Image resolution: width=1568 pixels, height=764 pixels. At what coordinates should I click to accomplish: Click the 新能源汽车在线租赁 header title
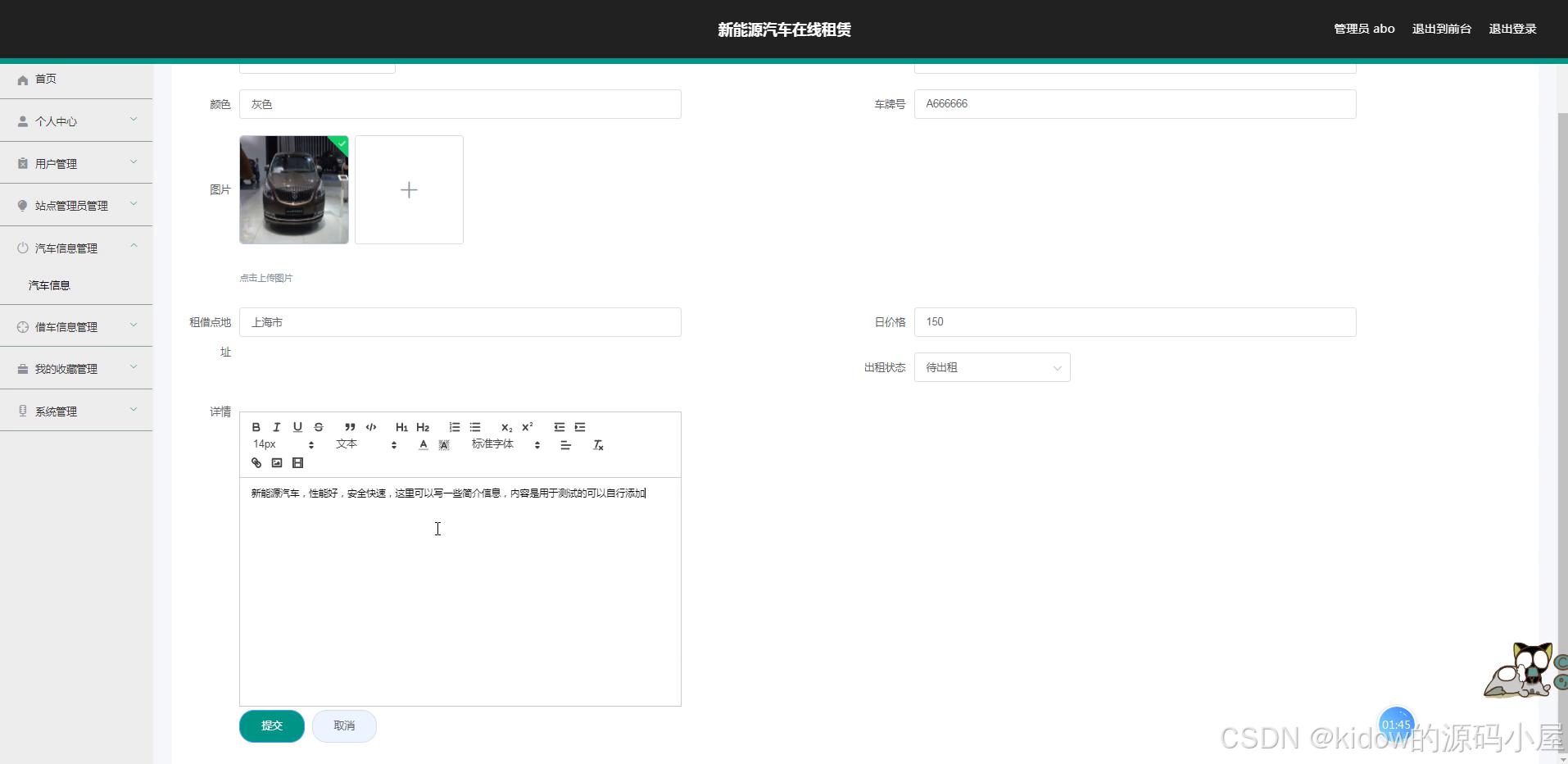pos(784,30)
